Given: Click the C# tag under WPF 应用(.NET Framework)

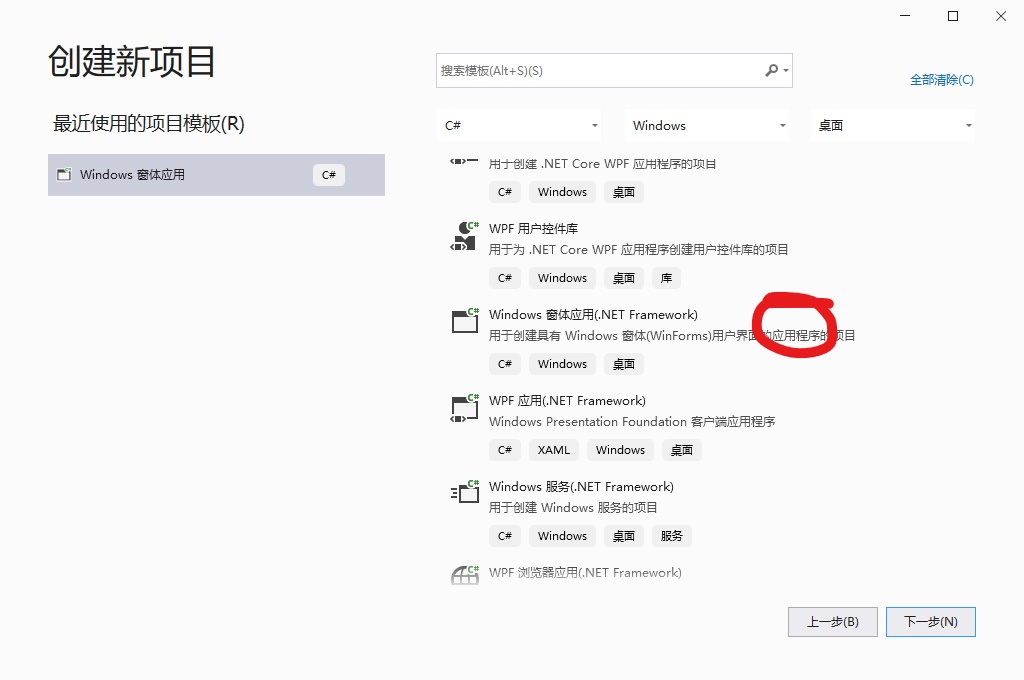Looking at the screenshot, I should 505,450.
